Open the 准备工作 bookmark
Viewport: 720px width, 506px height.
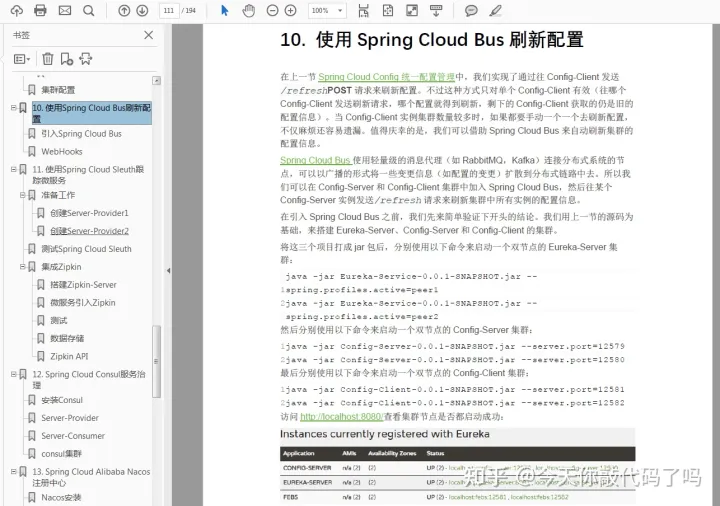[58, 195]
